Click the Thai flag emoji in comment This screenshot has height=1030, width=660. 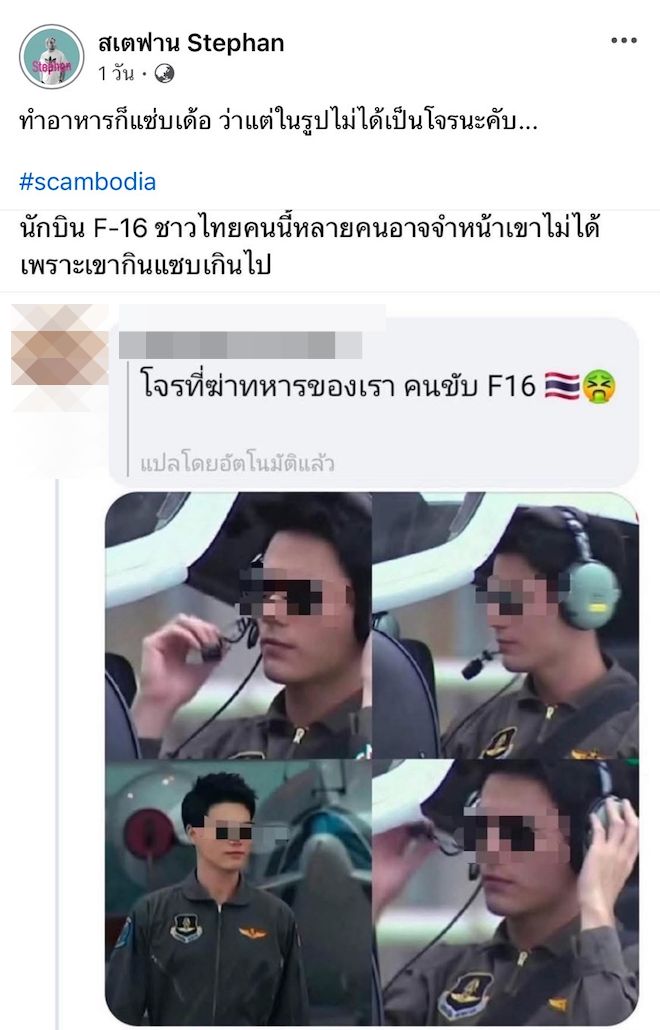point(562,386)
